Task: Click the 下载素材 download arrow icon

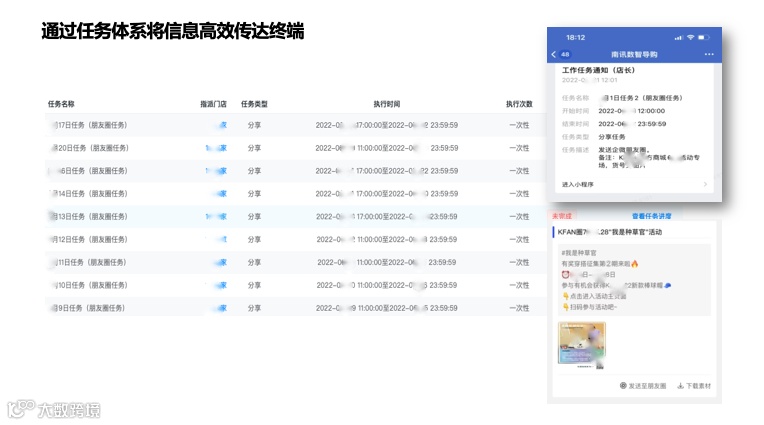Action: [680, 386]
